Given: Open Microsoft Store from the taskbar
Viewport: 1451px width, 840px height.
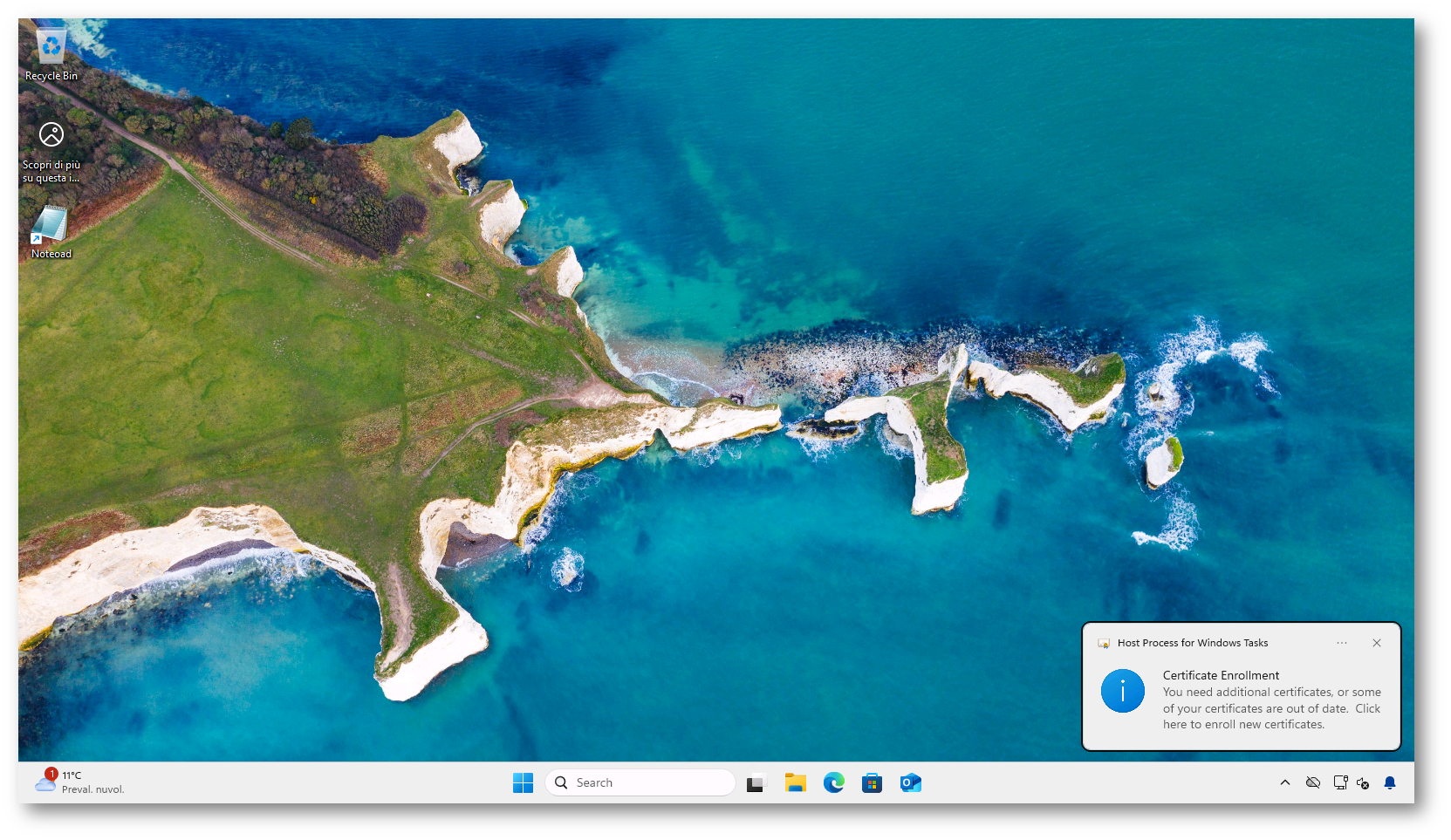Looking at the screenshot, I should point(872,783).
